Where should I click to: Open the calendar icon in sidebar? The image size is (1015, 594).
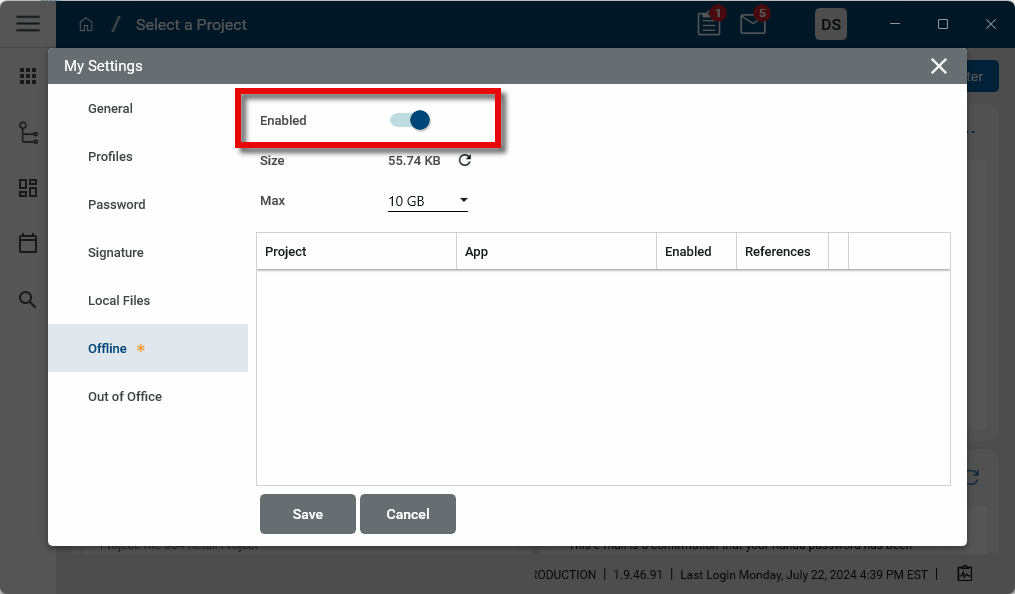[28, 243]
